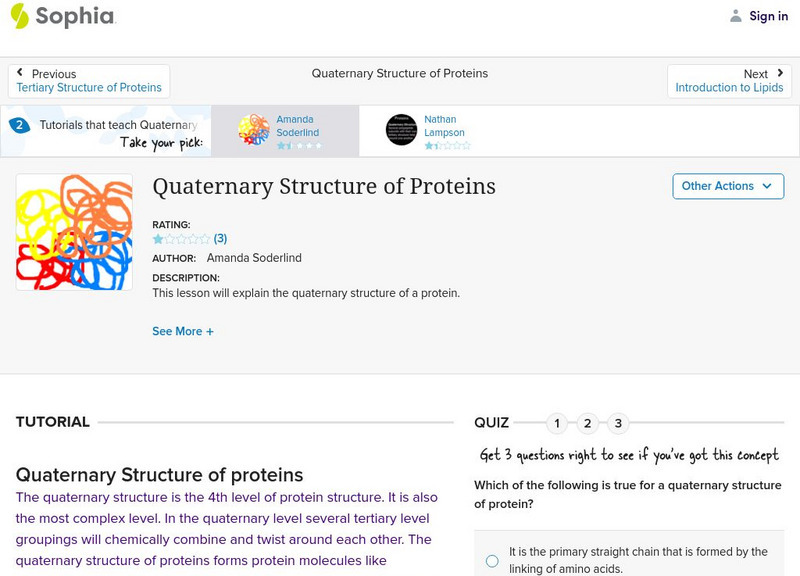The height and width of the screenshot is (576, 800).
Task: Click the Previous left chevron arrow
Action: (20, 73)
